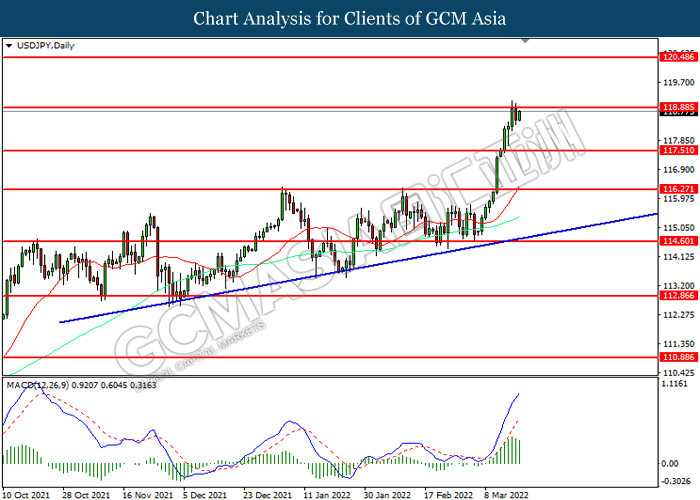
Task: Select the 114.601 price level label
Action: click(678, 241)
